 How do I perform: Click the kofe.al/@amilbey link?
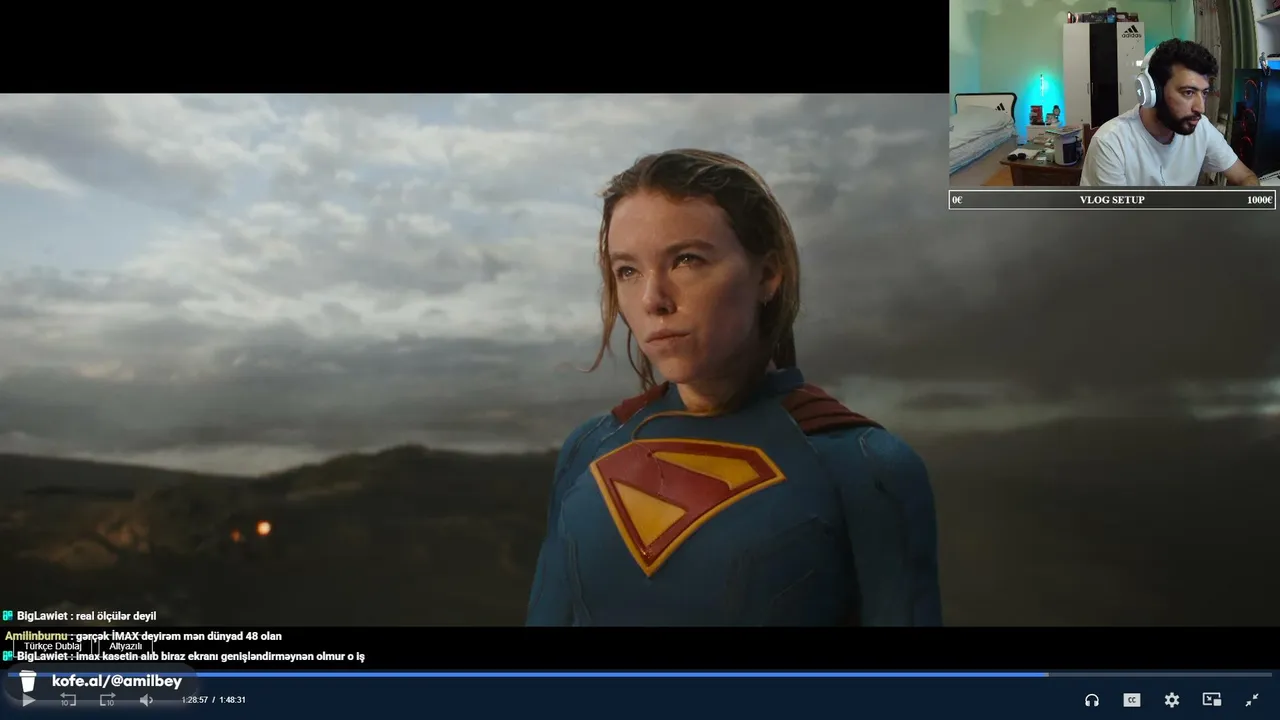coord(117,681)
